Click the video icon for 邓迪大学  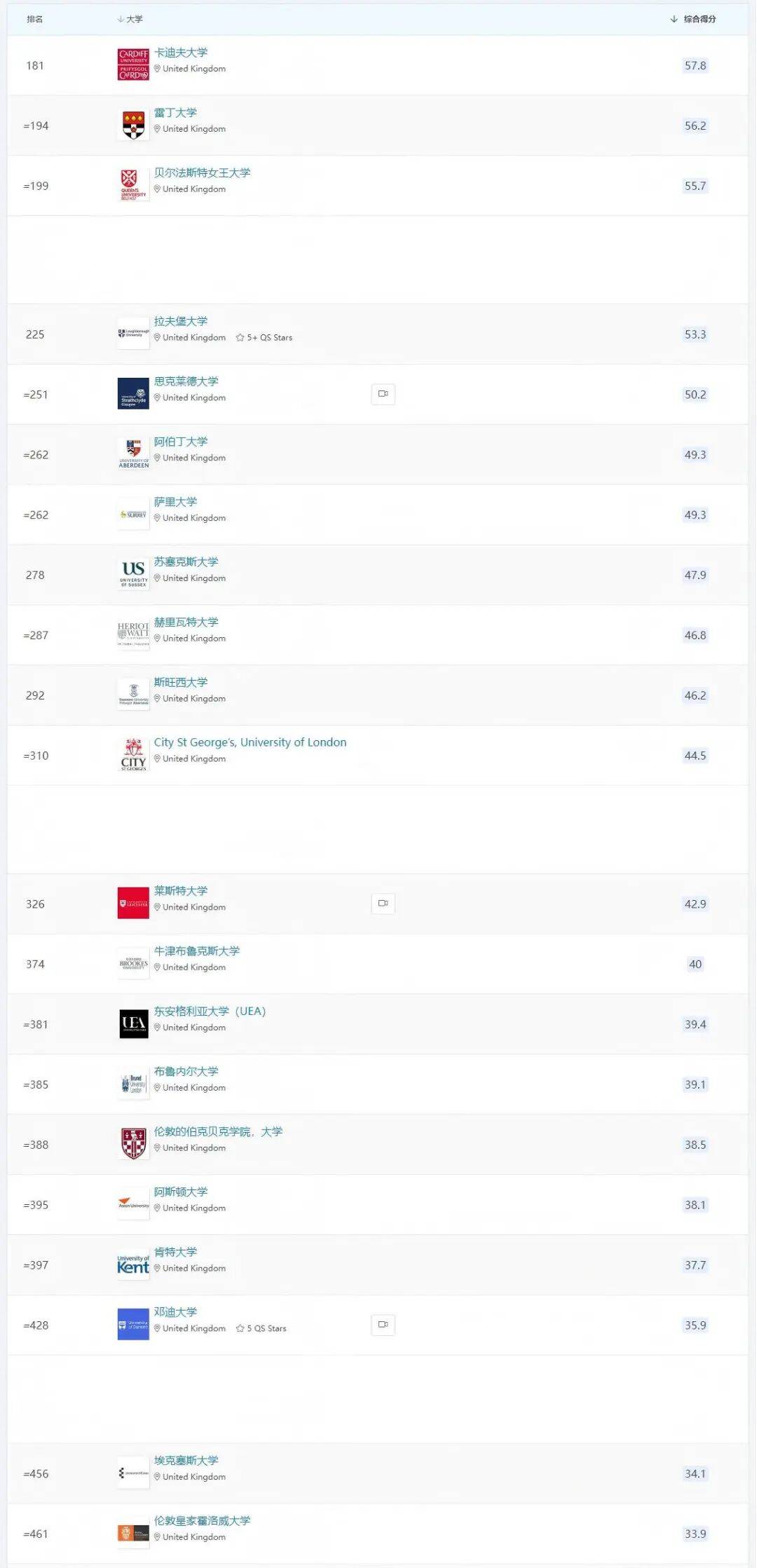383,1325
